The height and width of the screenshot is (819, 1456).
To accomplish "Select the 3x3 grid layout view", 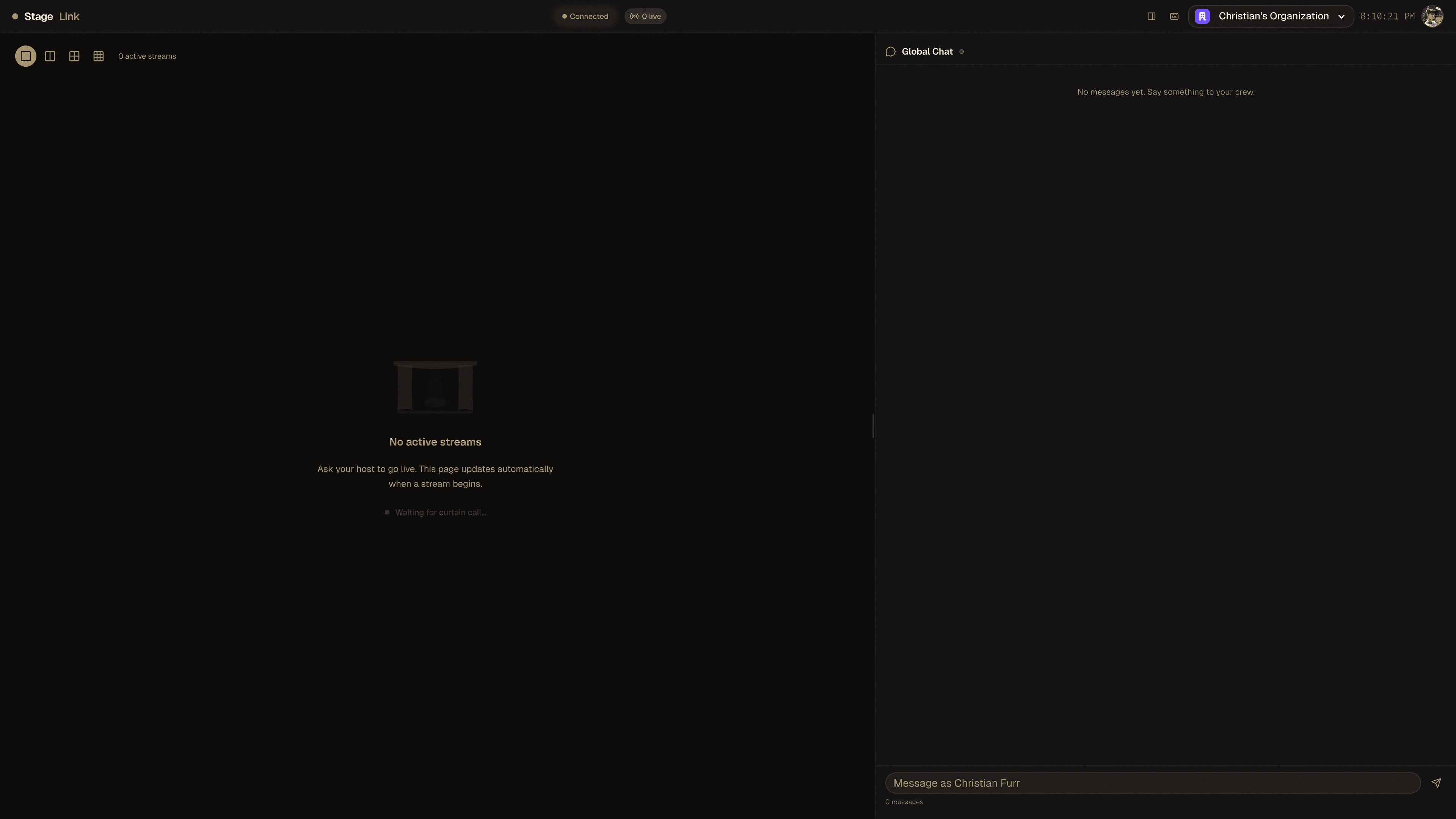I will [x=98, y=56].
